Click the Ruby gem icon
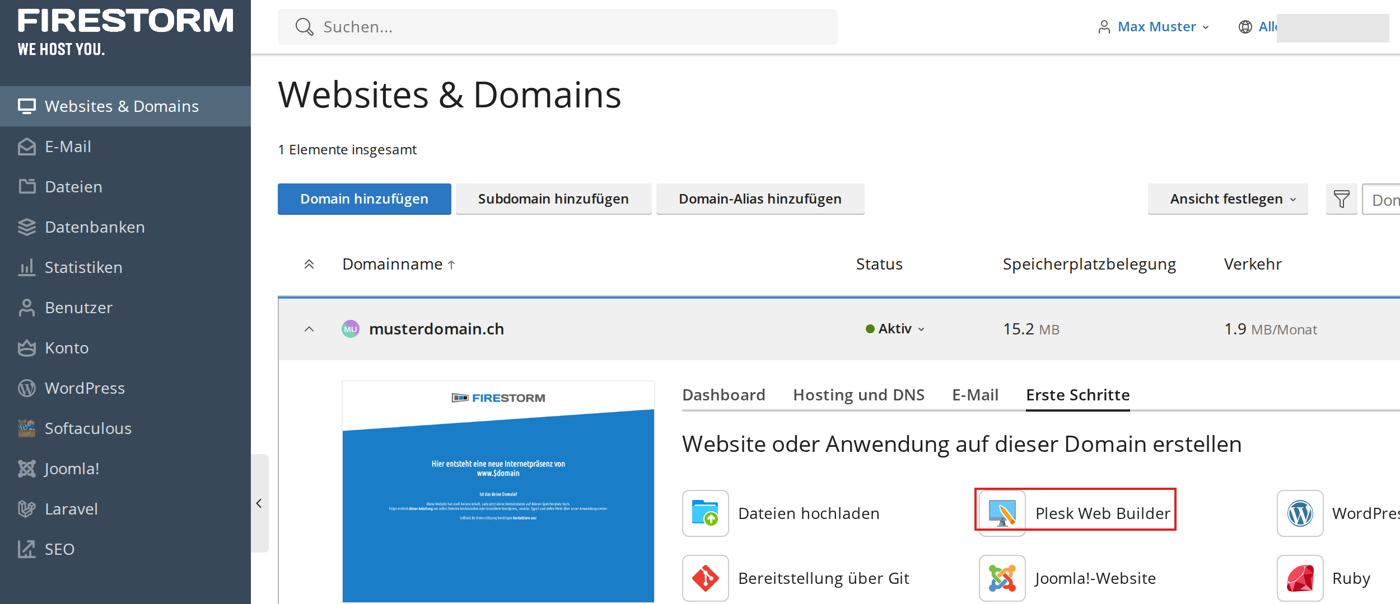Screen dimensions: 1400x604 [x=1300, y=578]
